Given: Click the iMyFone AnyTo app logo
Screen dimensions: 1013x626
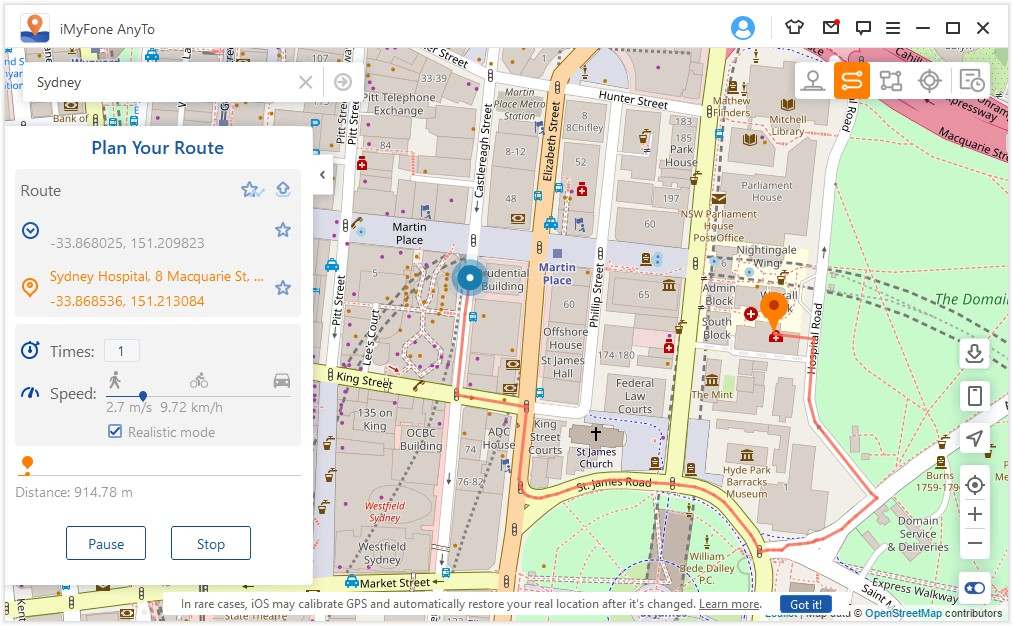Looking at the screenshot, I should pos(35,28).
